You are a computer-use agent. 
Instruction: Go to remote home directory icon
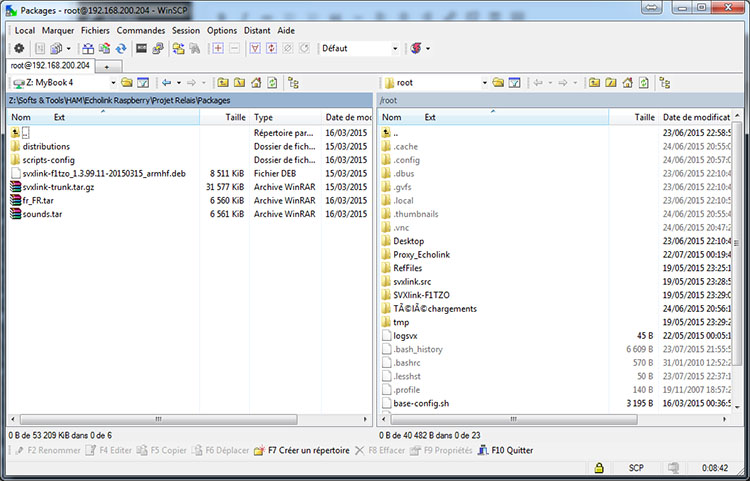(627, 83)
